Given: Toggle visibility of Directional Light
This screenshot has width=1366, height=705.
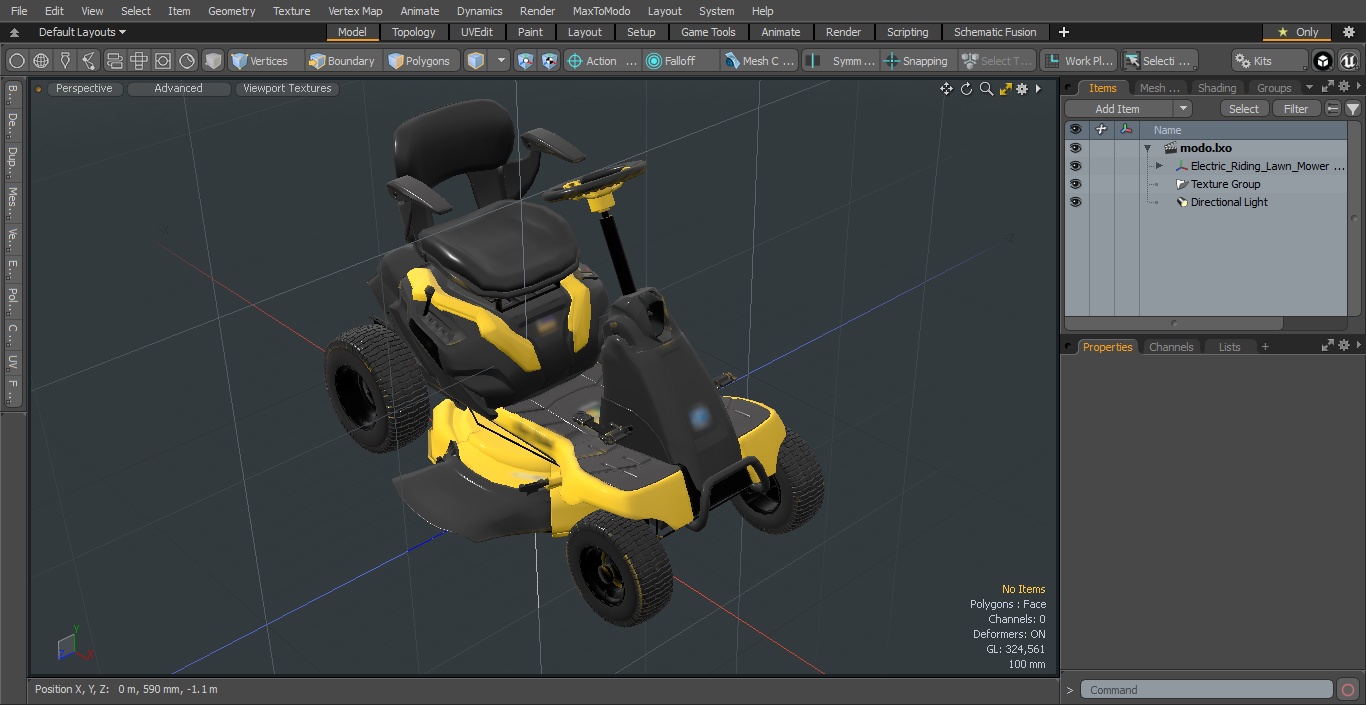Looking at the screenshot, I should 1075,202.
